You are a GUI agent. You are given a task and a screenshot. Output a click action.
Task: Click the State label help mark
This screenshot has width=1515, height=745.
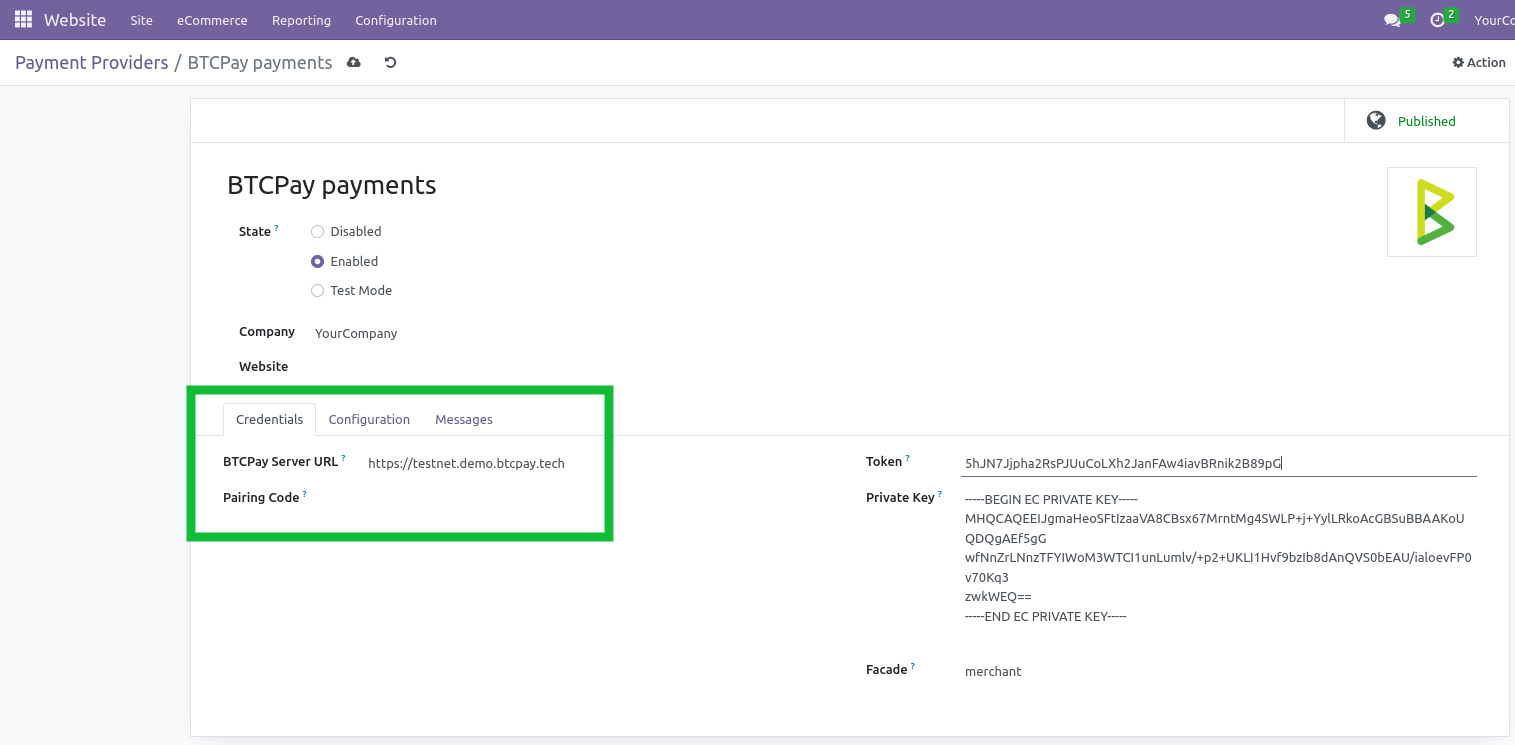[x=277, y=229]
